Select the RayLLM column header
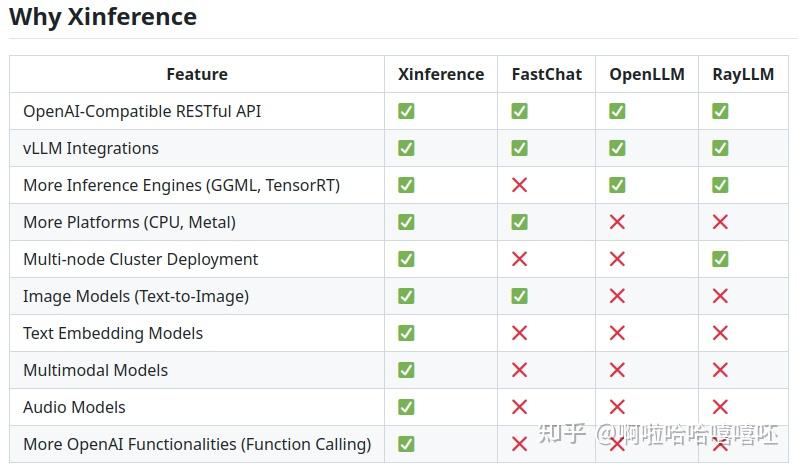This screenshot has height=467, width=798. click(743, 74)
